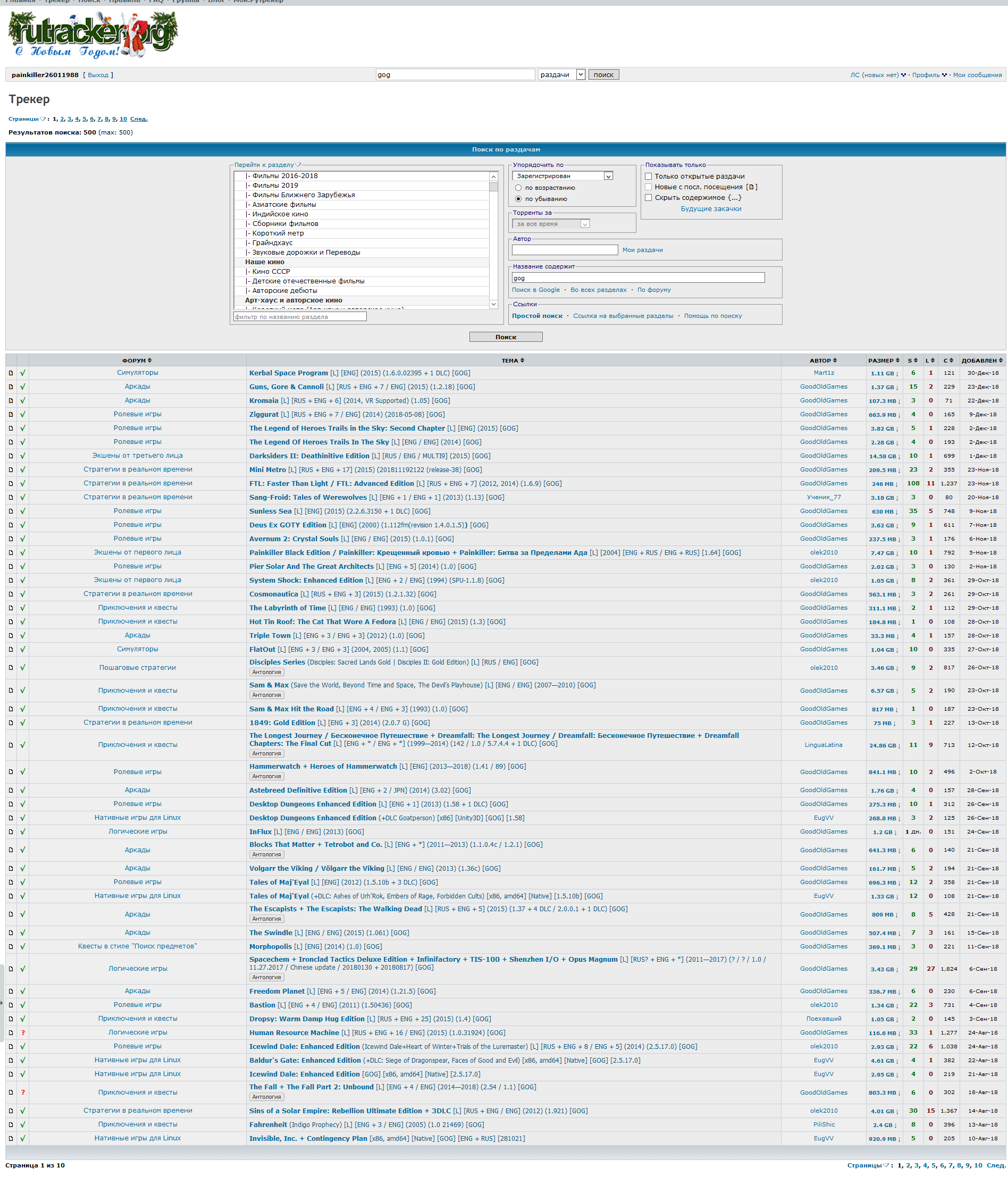Click 'фильтр по названию раздела' field
This screenshot has width=1008, height=1185.
point(300,316)
